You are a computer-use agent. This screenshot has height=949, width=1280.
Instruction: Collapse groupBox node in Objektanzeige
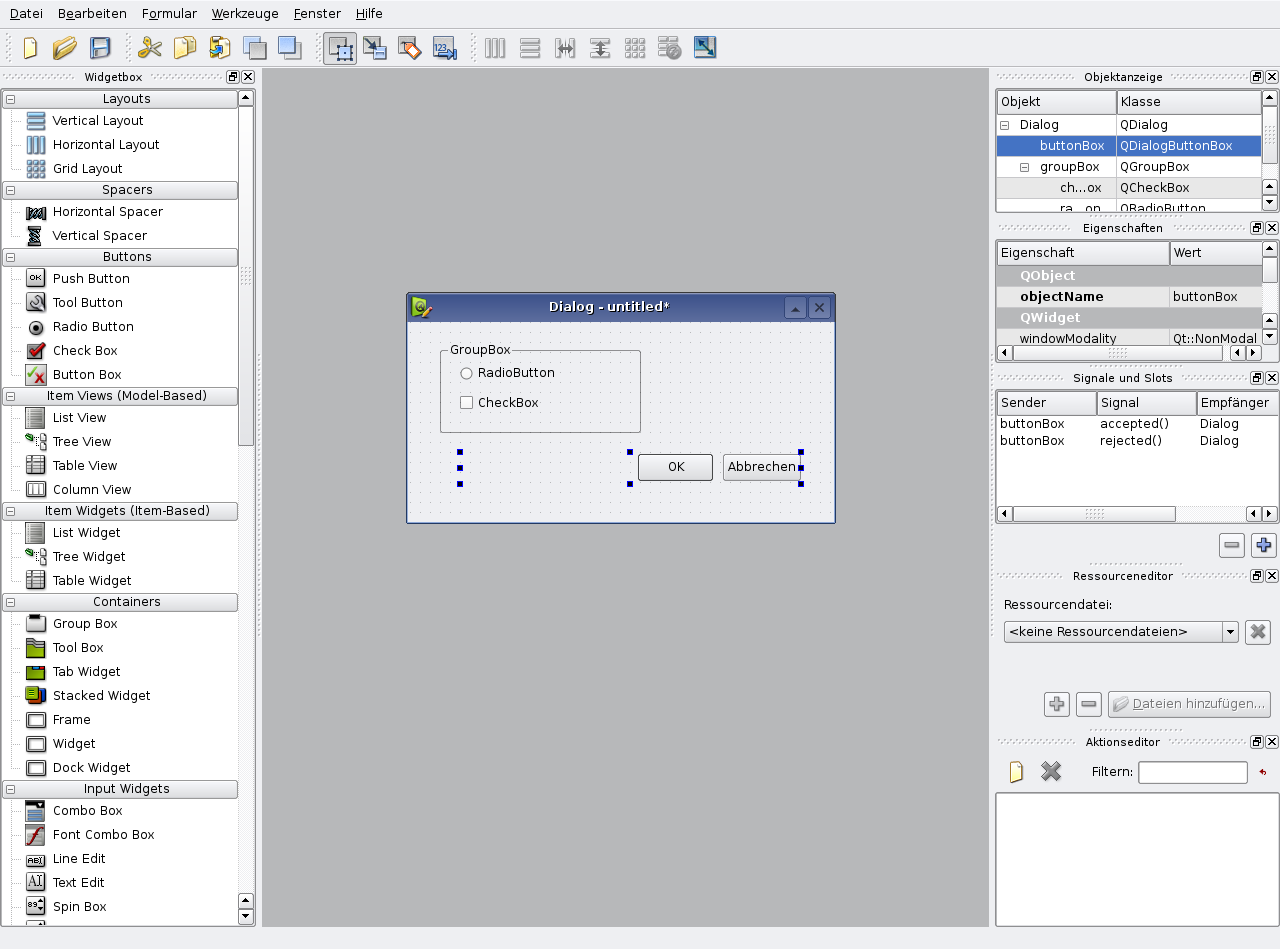point(1024,167)
